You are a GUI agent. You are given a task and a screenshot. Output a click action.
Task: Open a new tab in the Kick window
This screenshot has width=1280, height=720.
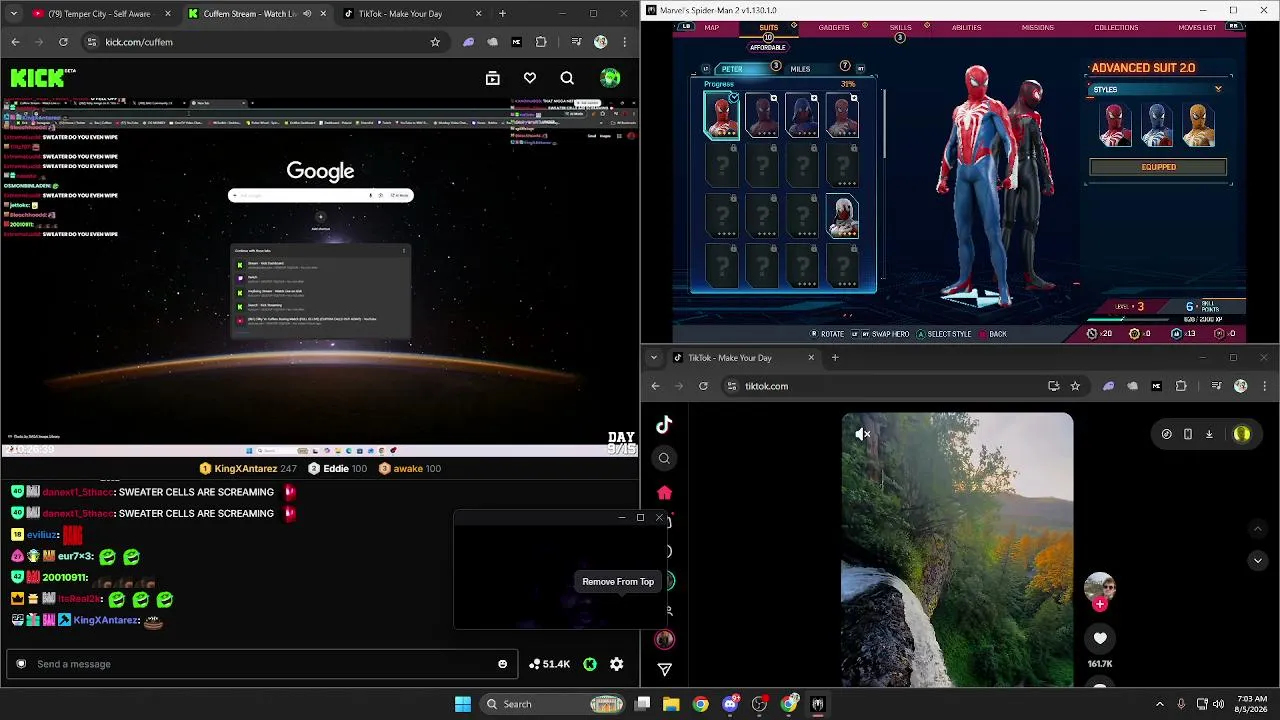(x=502, y=14)
